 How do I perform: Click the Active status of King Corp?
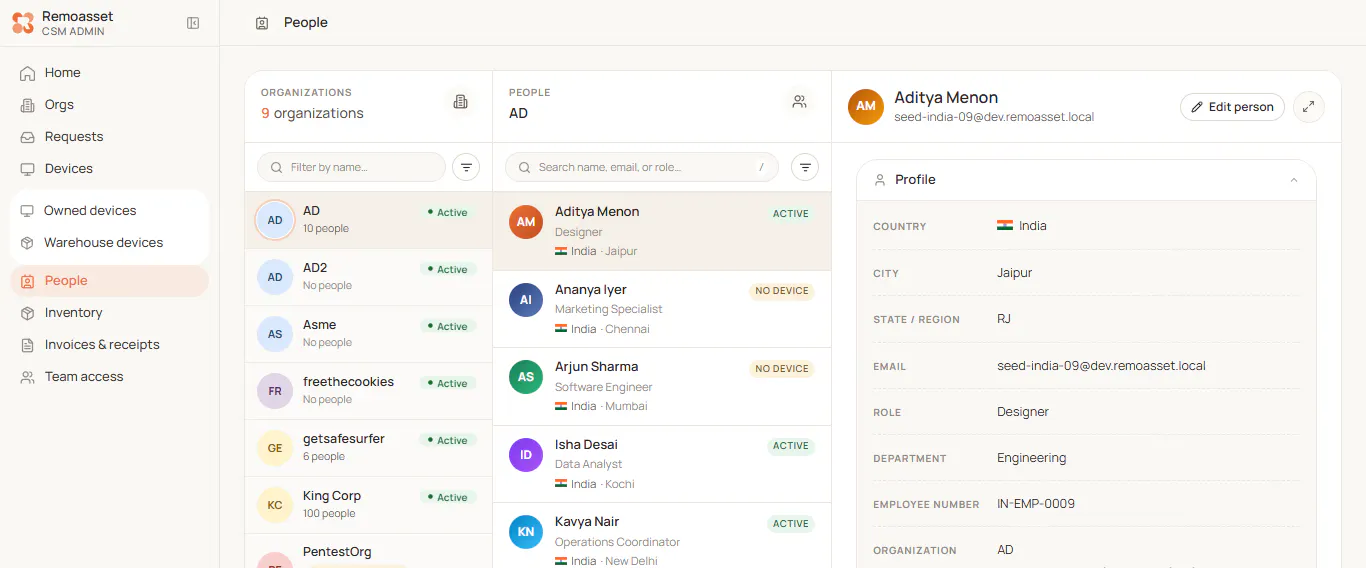pyautogui.click(x=448, y=497)
